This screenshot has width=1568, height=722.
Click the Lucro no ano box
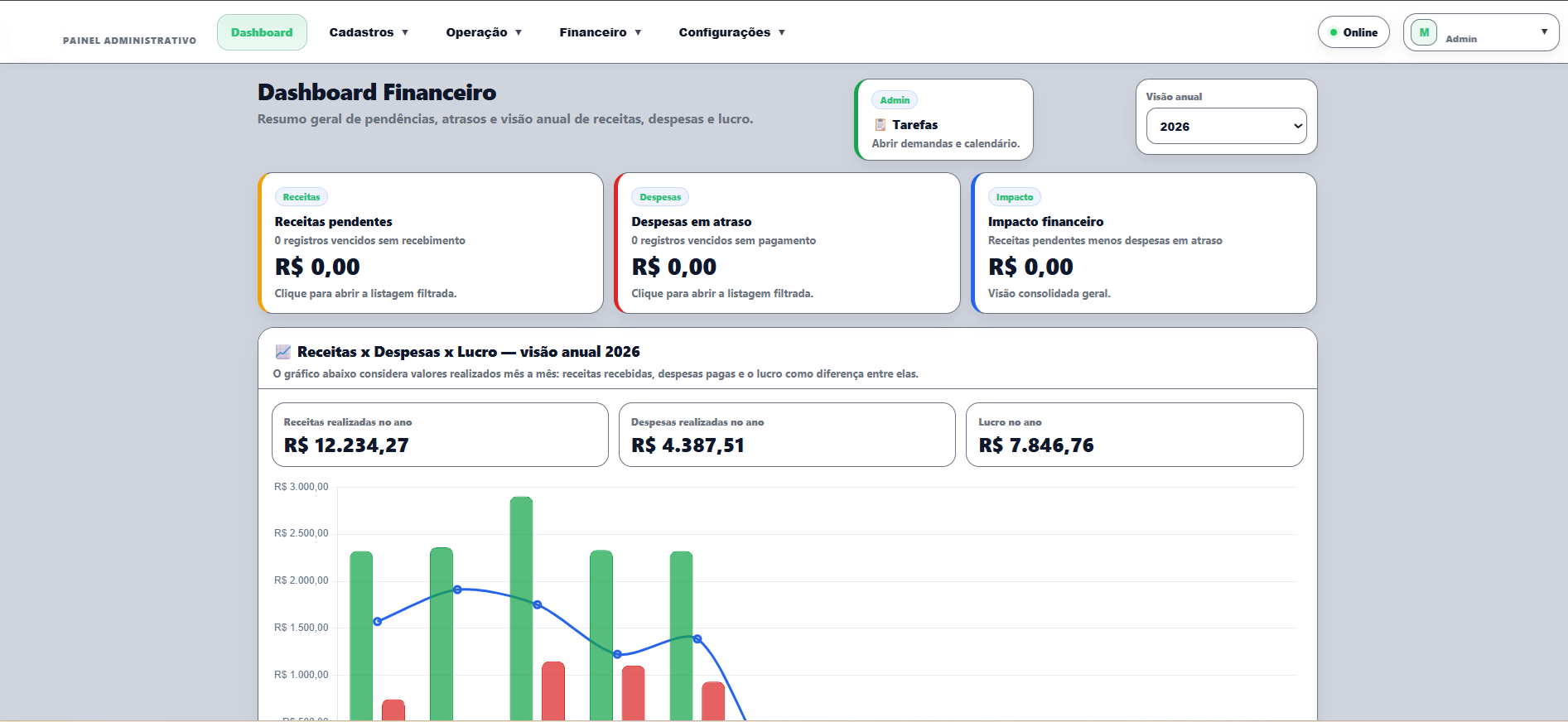tap(1134, 435)
